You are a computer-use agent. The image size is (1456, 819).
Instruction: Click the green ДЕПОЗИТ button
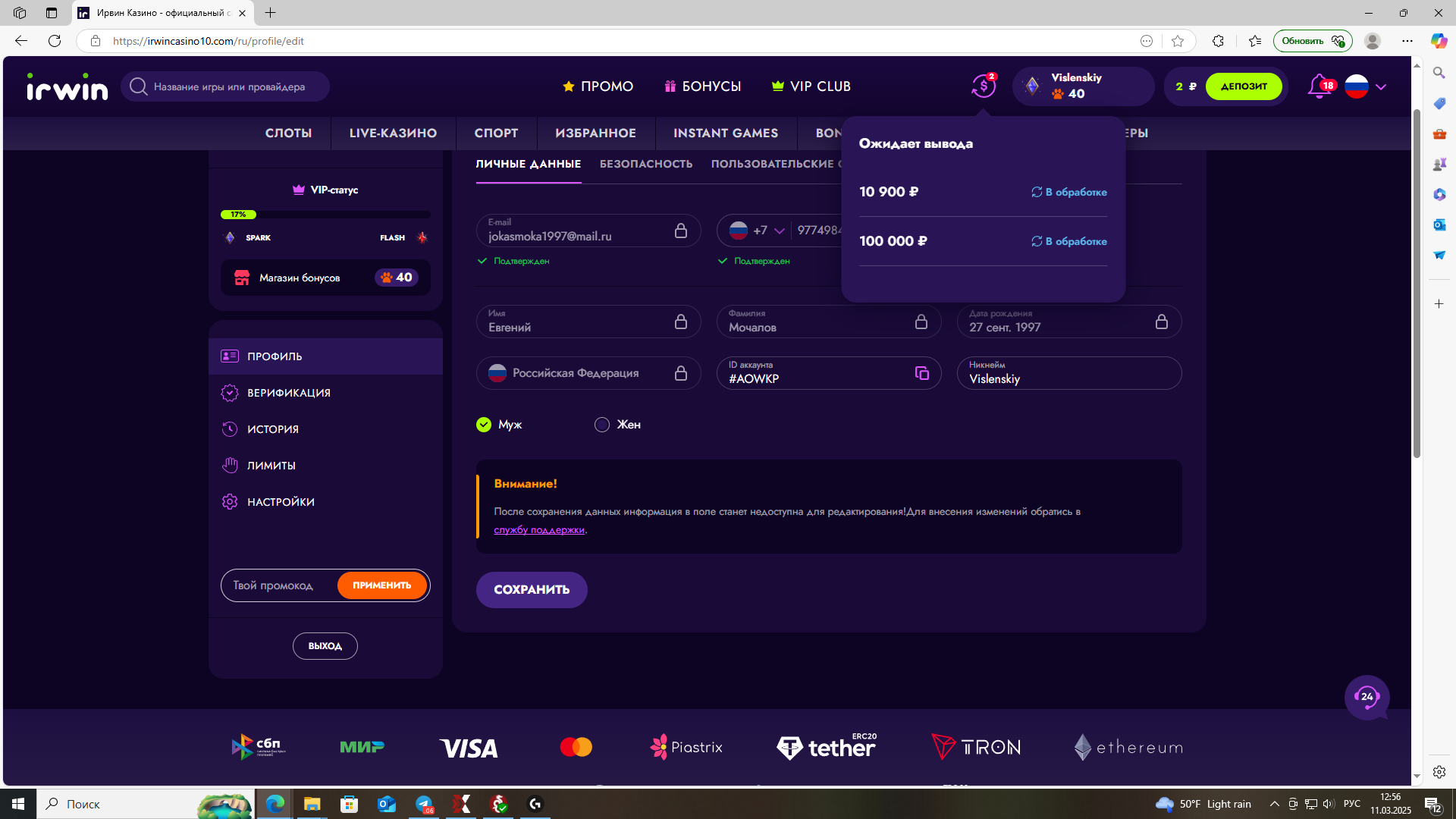point(1243,86)
